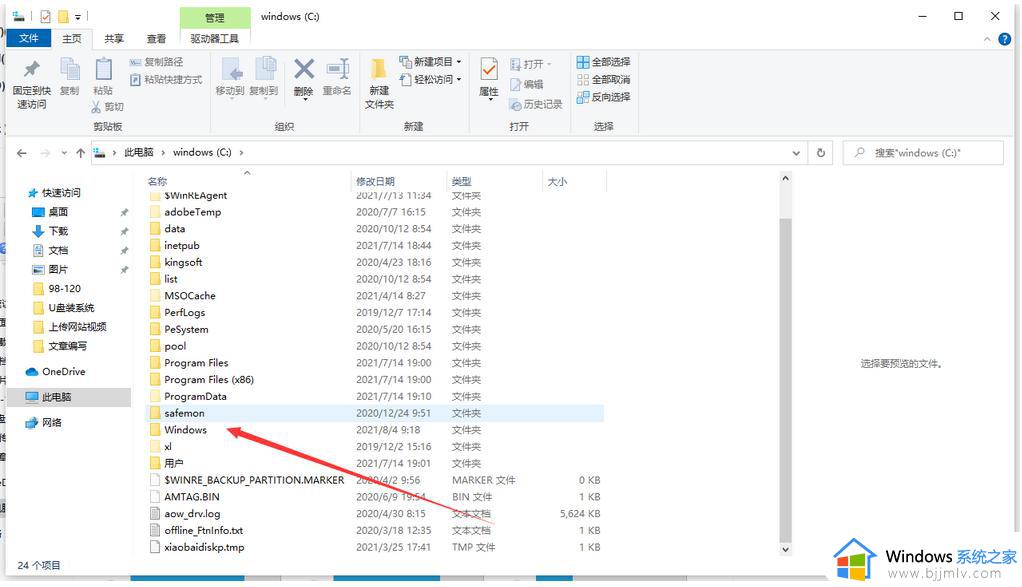
Task: Select the ProgramData folder
Action: click(x=195, y=396)
